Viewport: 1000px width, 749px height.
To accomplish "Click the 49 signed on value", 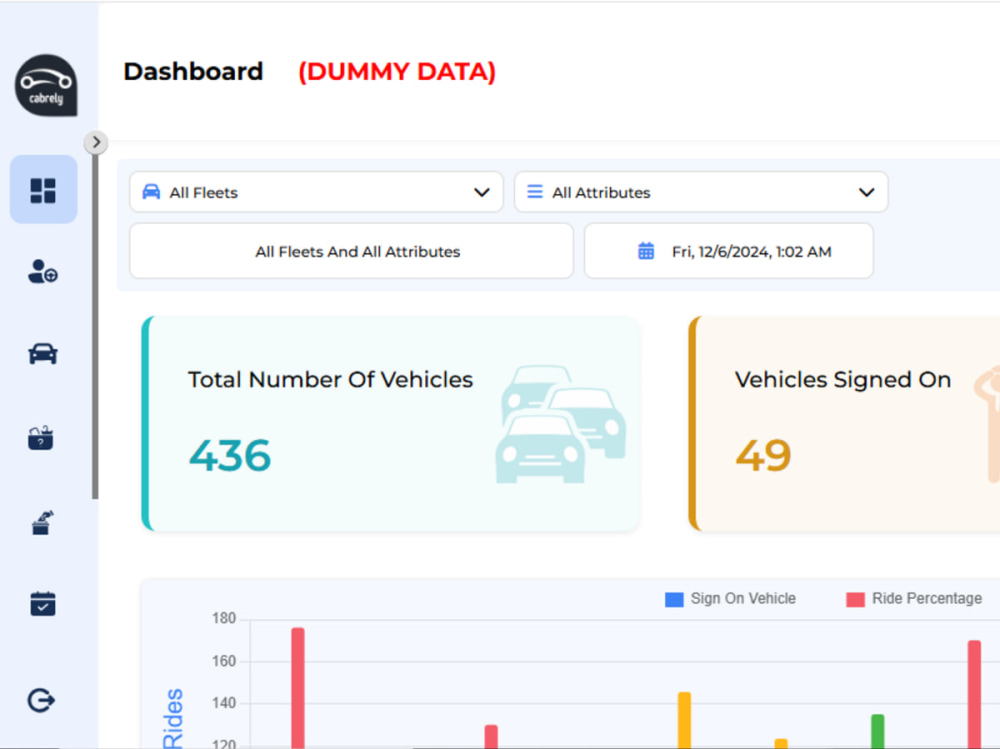I will click(x=763, y=456).
